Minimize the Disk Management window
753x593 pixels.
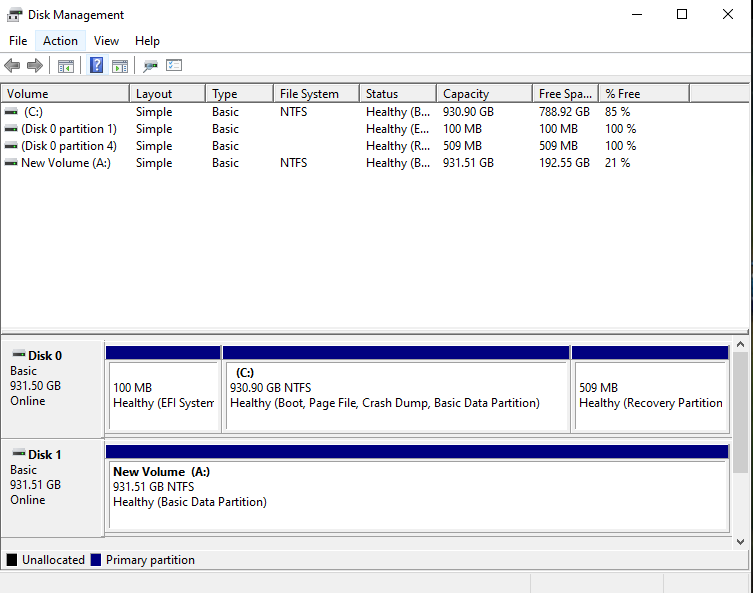click(637, 14)
